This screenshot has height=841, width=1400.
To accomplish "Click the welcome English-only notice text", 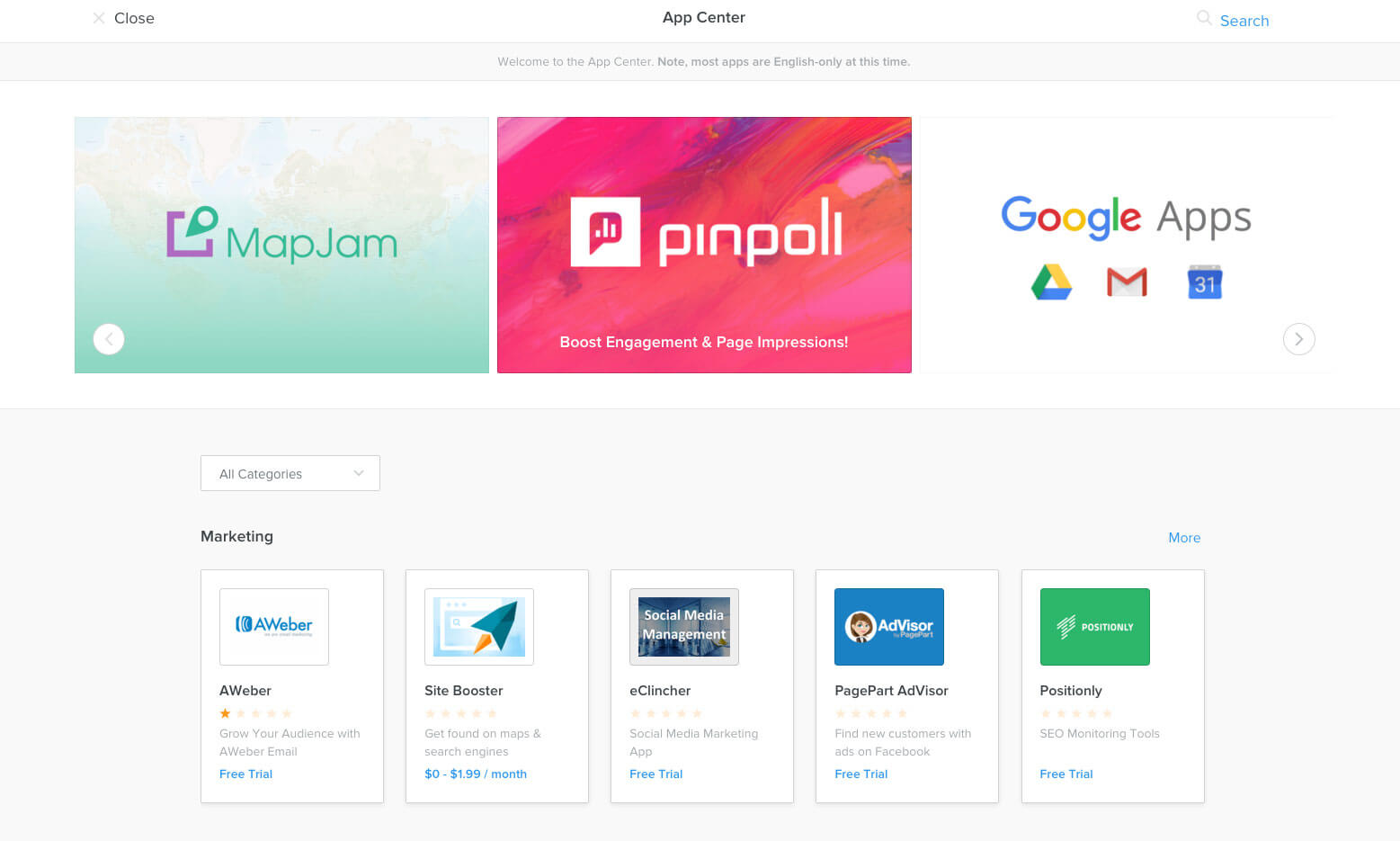I will point(704,61).
